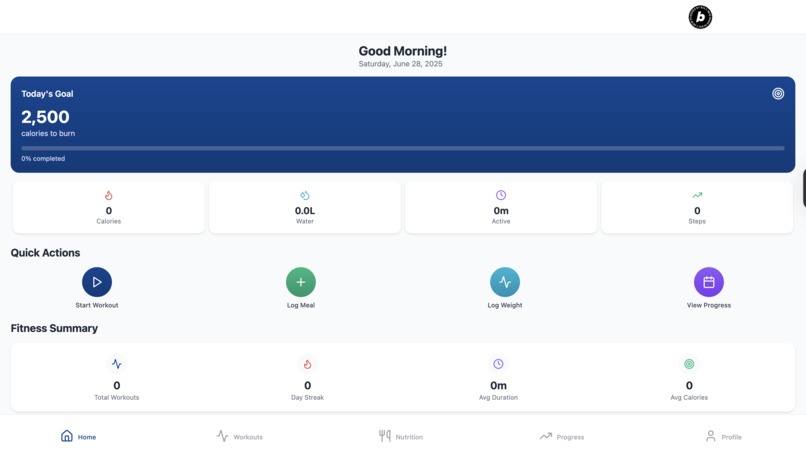Click the View Progress label
Viewport: 806px width, 457px height.
click(x=709, y=305)
